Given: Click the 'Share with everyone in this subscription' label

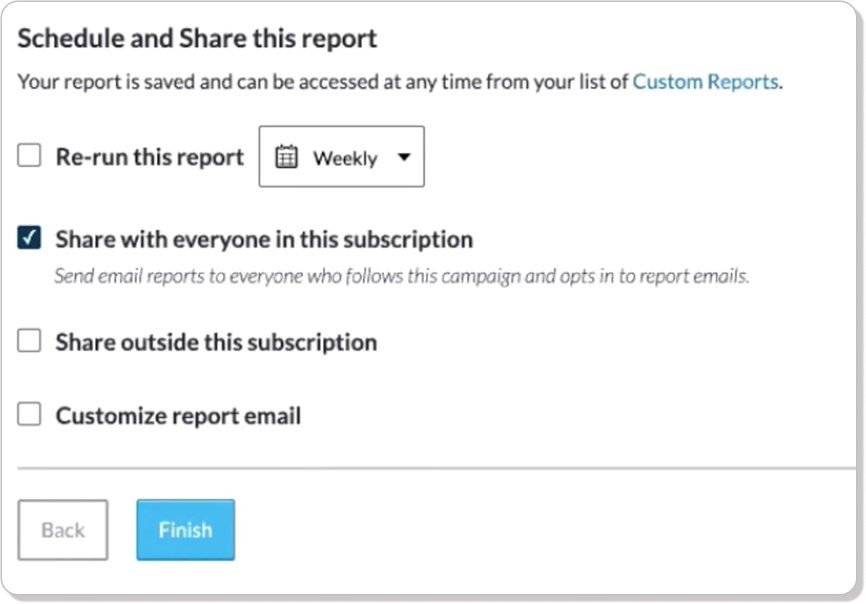Looking at the screenshot, I should 264,240.
